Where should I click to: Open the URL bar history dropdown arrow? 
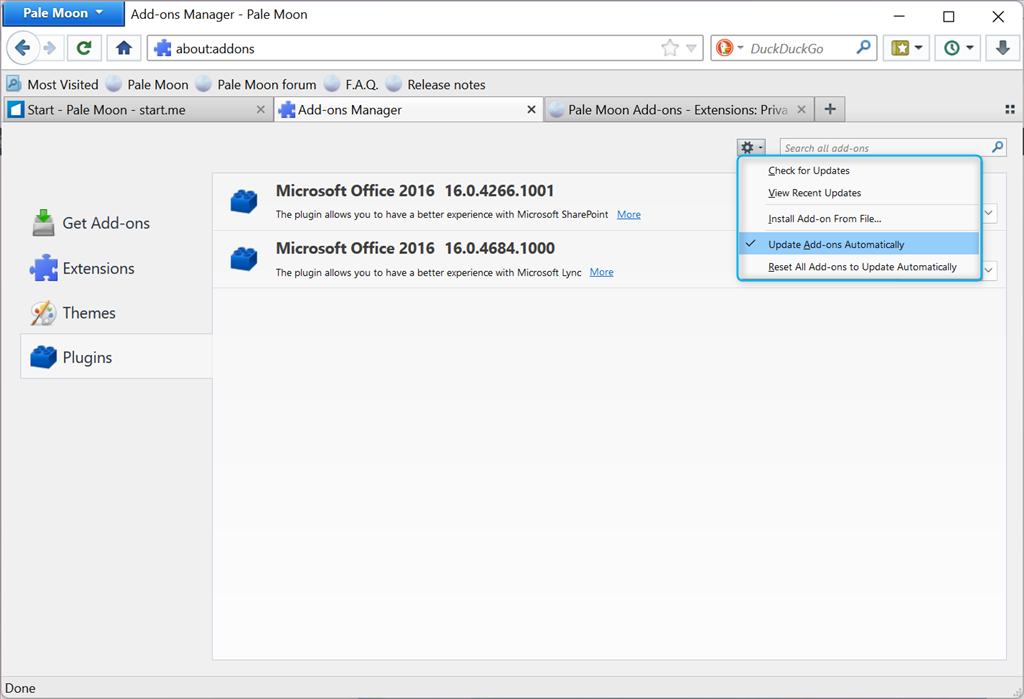coord(691,48)
